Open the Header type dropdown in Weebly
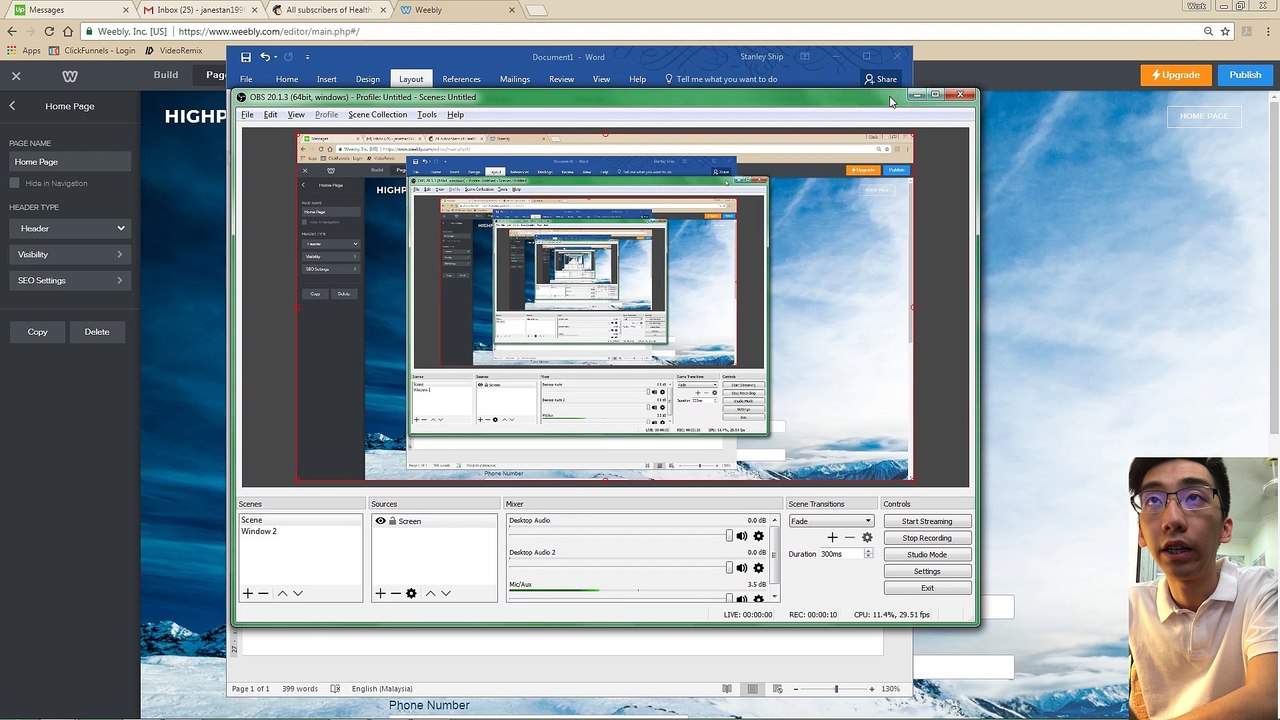This screenshot has width=1280, height=720. pyautogui.click(x=70, y=228)
